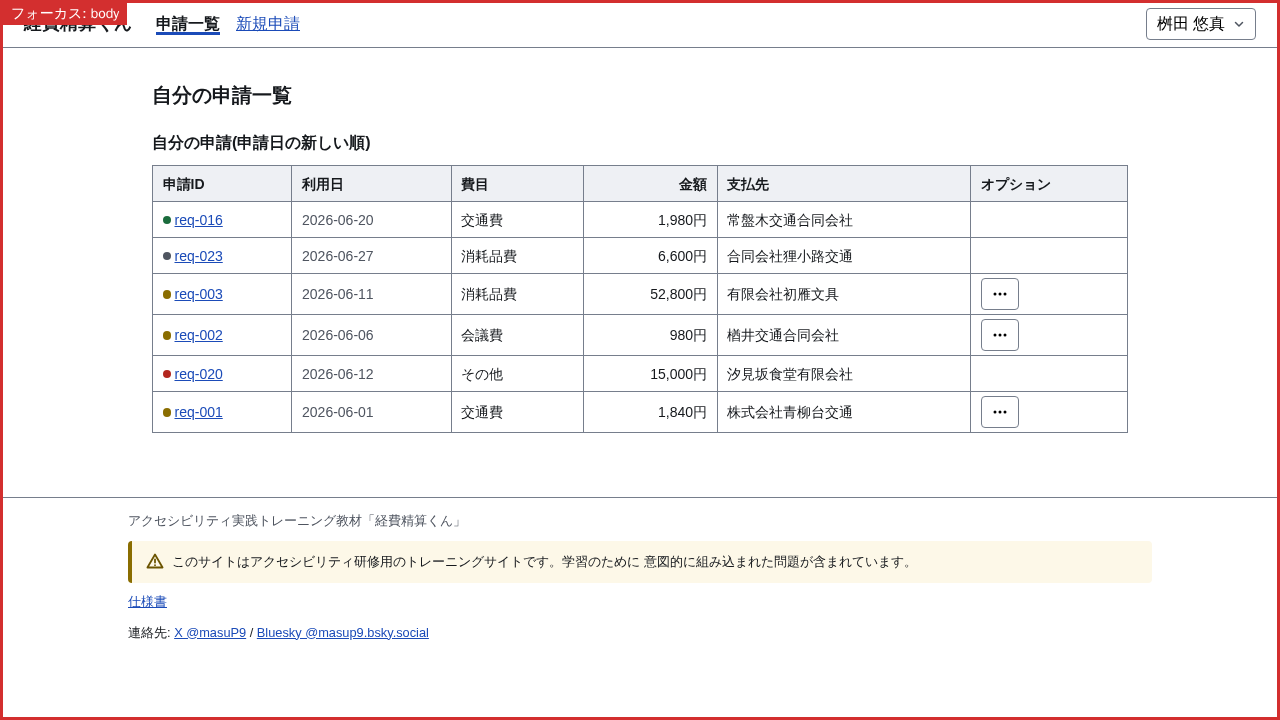Open request req-001 link
The width and height of the screenshot is (1280, 720).
point(198,412)
